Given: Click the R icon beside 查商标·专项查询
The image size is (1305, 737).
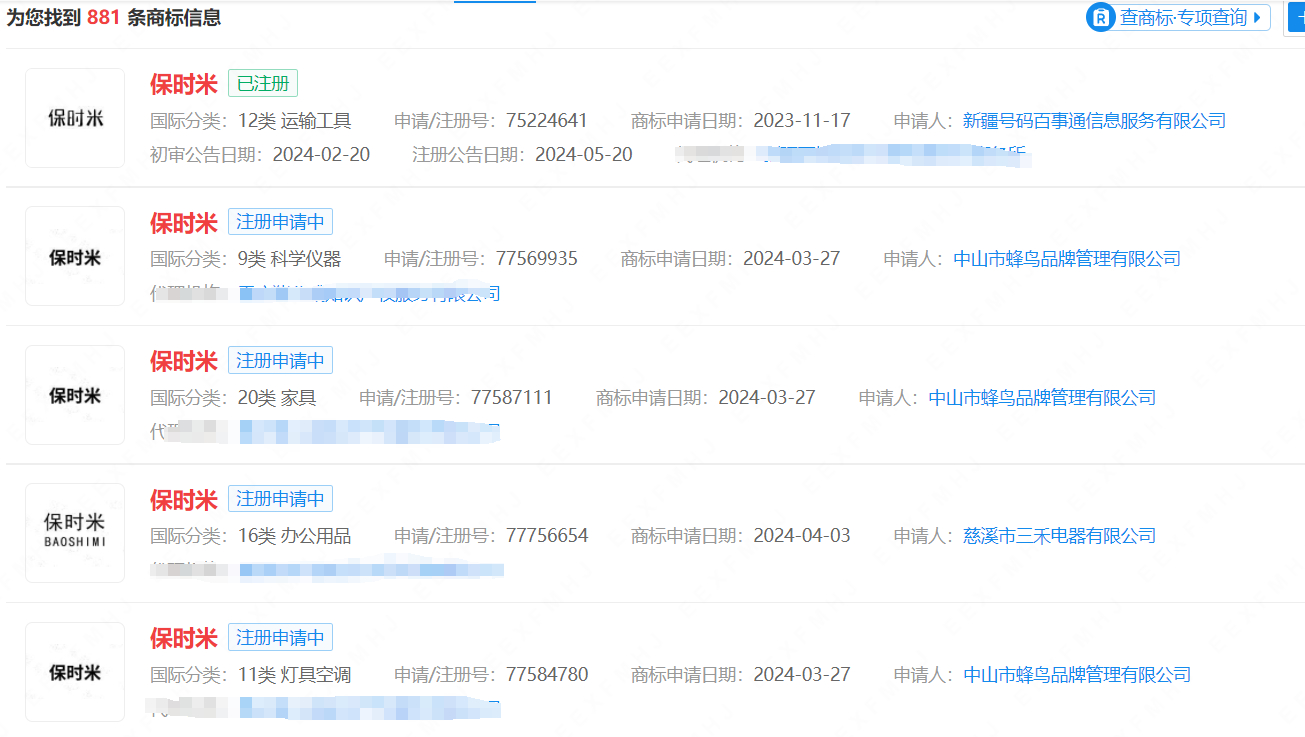Looking at the screenshot, I should (x=1101, y=17).
